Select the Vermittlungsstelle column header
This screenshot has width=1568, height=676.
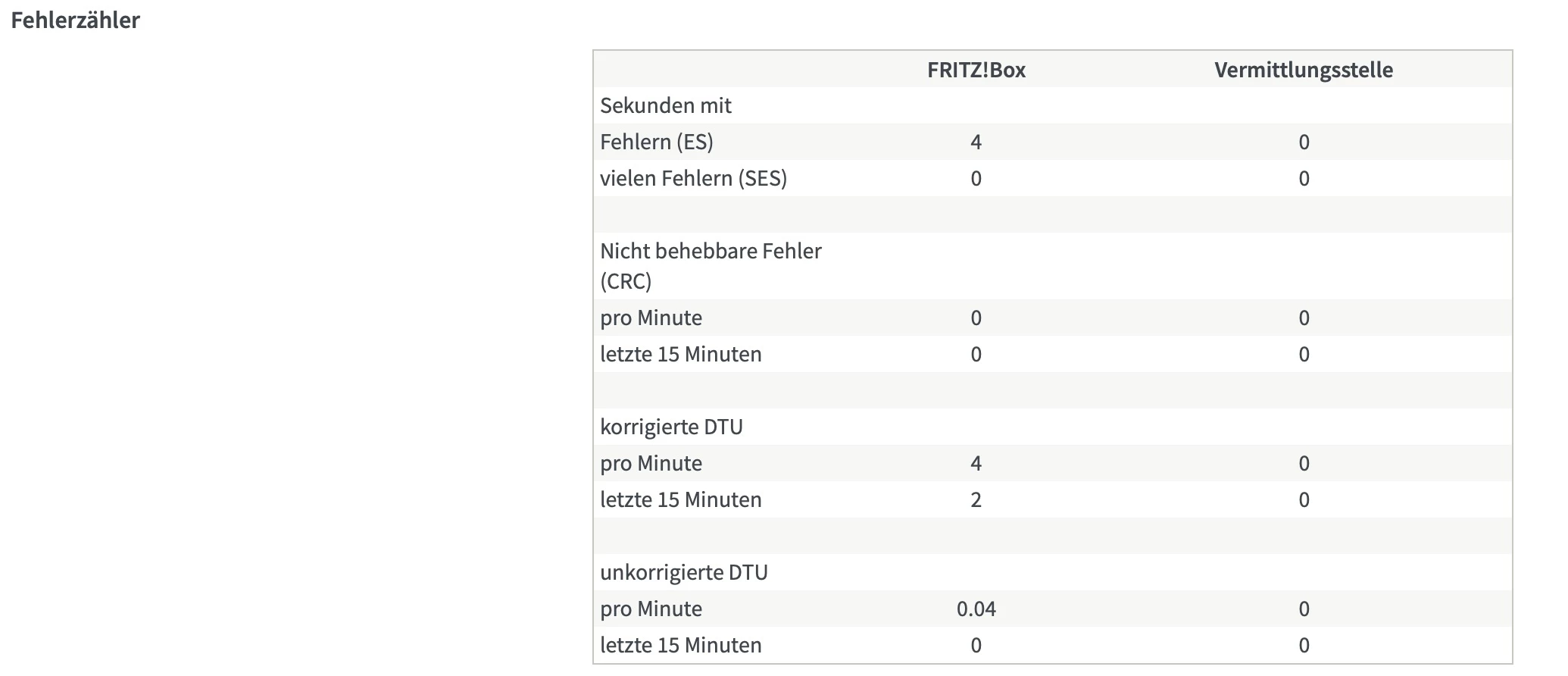pos(1303,70)
